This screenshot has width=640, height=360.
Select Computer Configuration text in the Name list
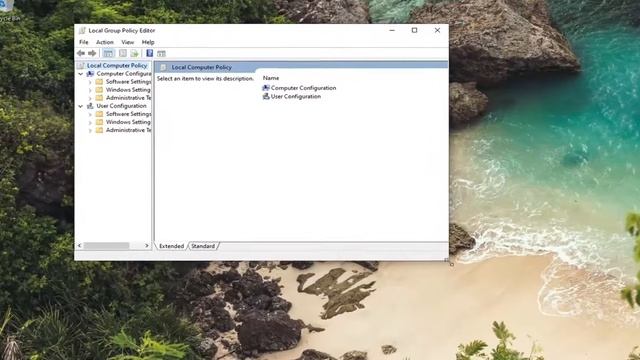(303, 88)
